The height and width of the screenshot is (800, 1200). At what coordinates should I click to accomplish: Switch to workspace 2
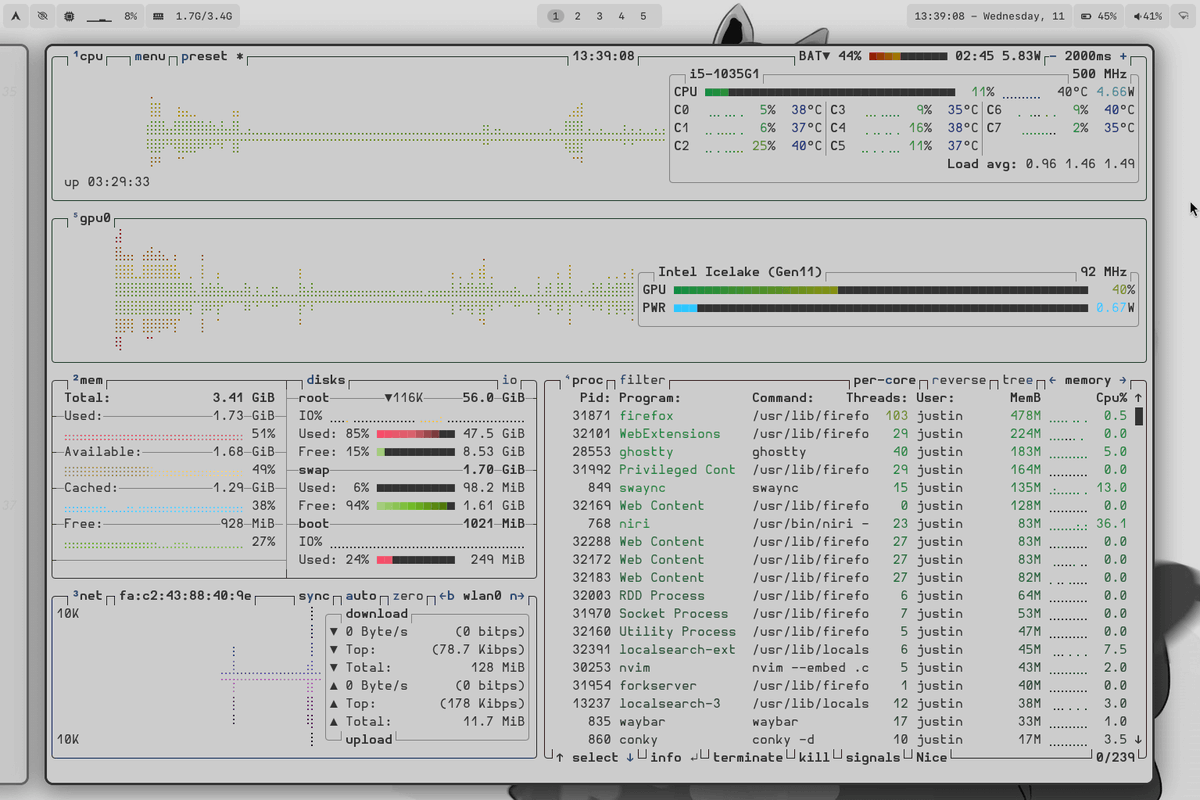click(x=577, y=16)
